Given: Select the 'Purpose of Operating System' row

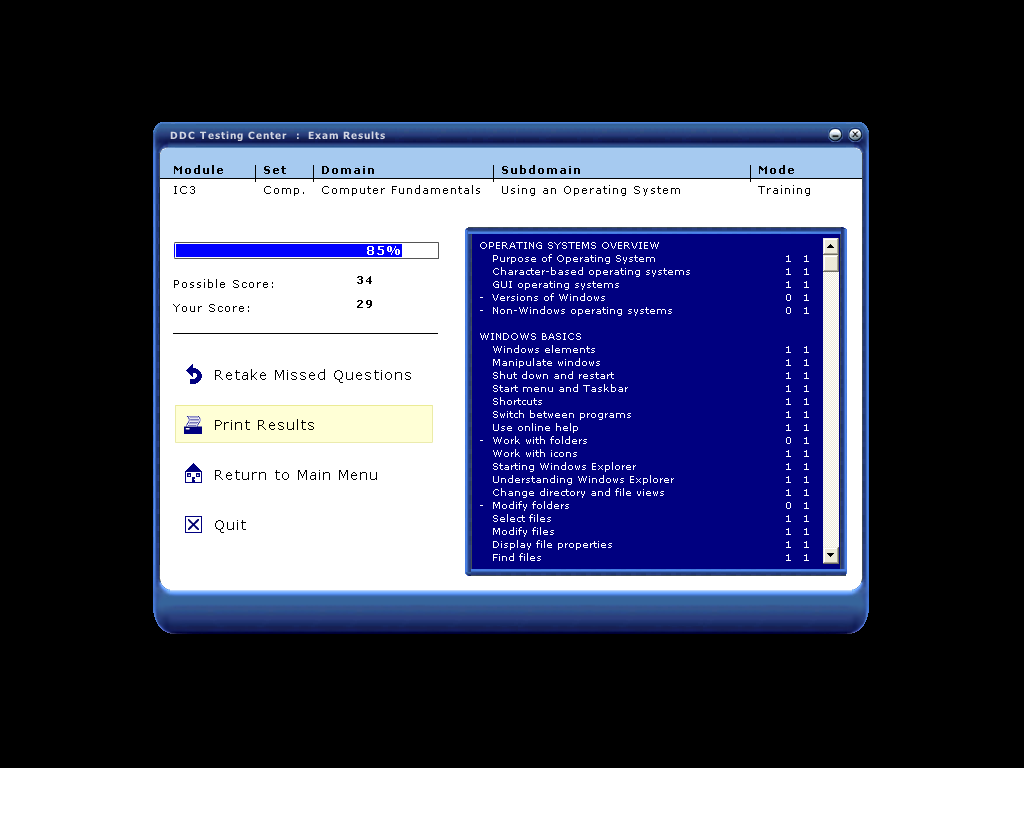Looking at the screenshot, I should click(x=645, y=259).
